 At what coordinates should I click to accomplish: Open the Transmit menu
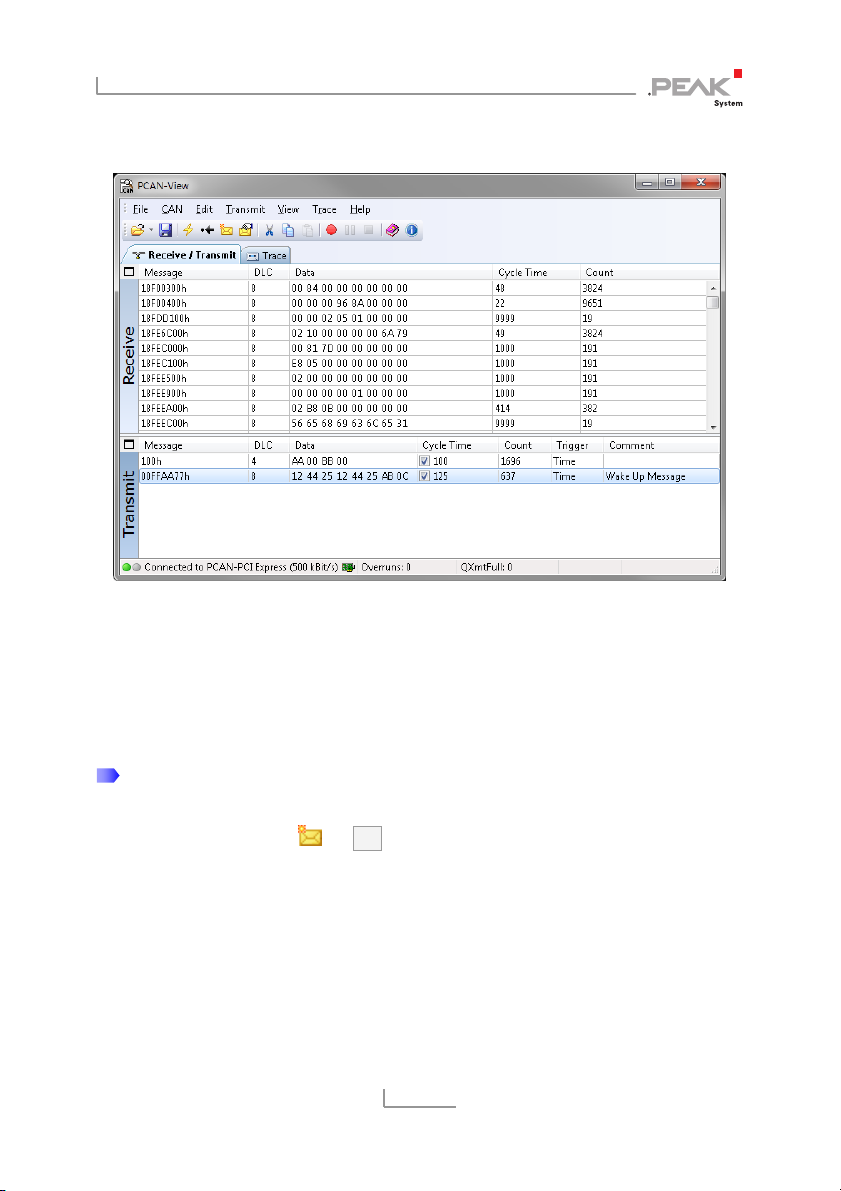(x=245, y=210)
